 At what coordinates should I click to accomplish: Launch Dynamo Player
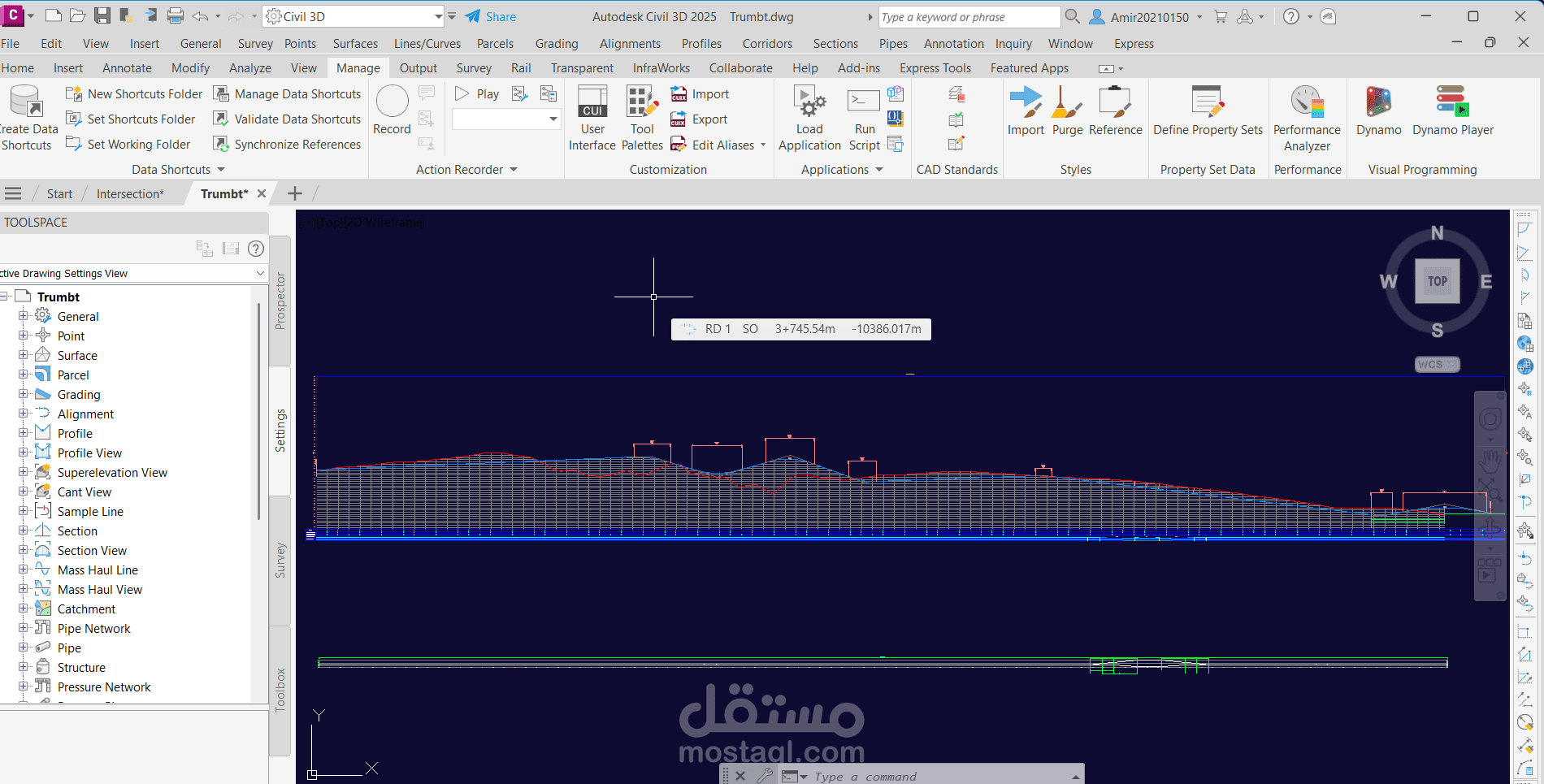coord(1453,111)
